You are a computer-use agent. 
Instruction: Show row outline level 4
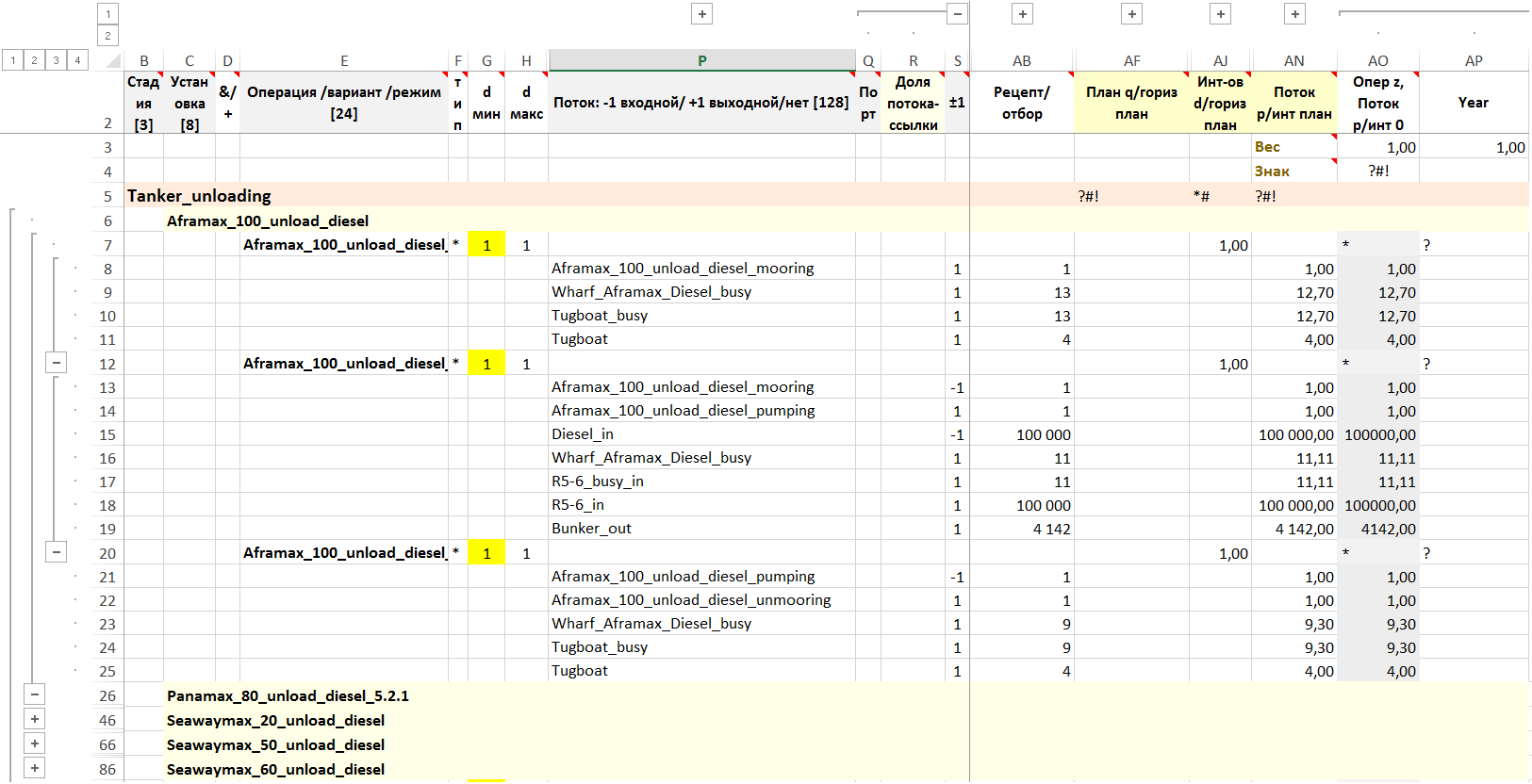coord(77,60)
